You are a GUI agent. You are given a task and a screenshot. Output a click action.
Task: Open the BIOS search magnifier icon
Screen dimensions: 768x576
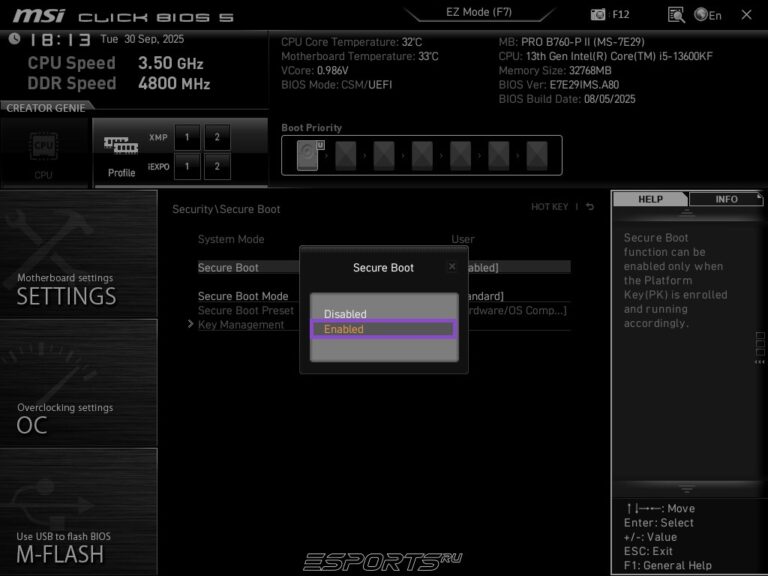click(x=676, y=15)
